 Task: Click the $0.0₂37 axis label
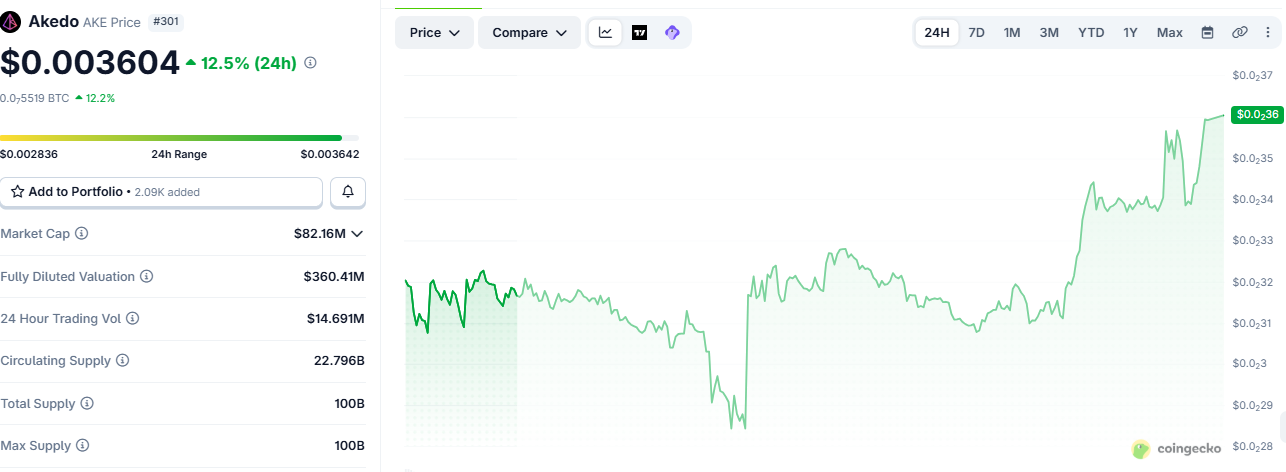[x=1253, y=75]
